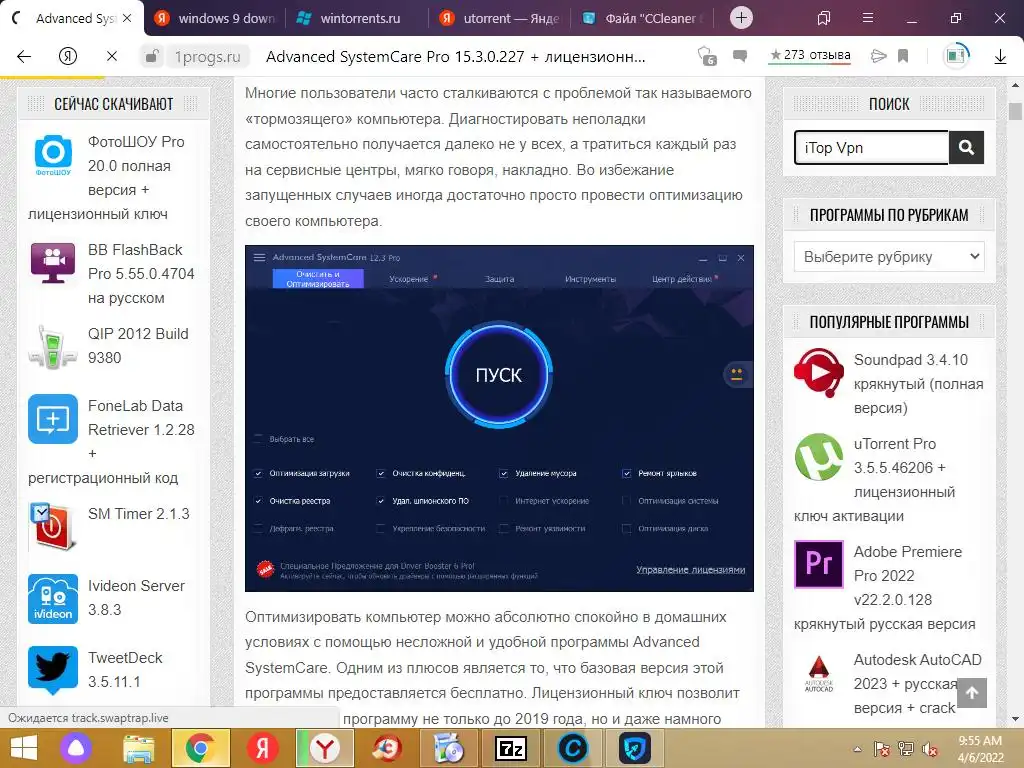Viewport: 1024px width, 768px height.
Task: Toggle the Удал. шпионского ПО checkbox
Action: click(x=381, y=501)
